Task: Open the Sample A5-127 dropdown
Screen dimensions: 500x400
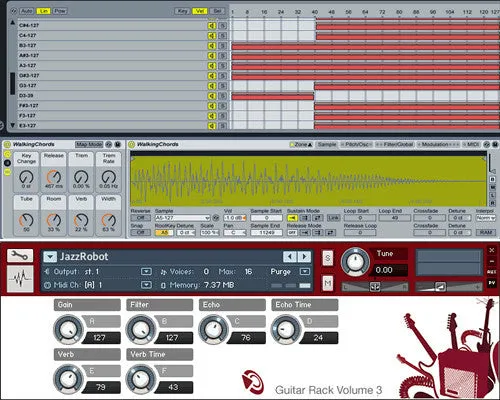Action: pos(182,218)
